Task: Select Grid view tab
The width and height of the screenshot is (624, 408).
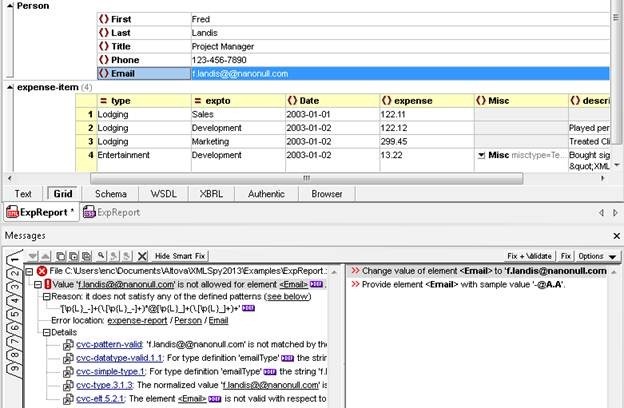Action: coord(63,194)
